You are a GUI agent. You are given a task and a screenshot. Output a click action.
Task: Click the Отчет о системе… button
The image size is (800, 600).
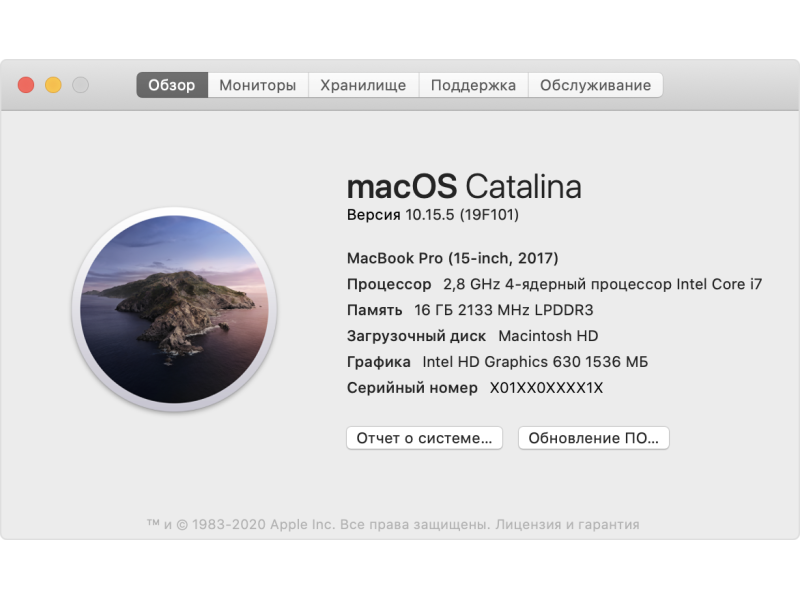(x=424, y=438)
